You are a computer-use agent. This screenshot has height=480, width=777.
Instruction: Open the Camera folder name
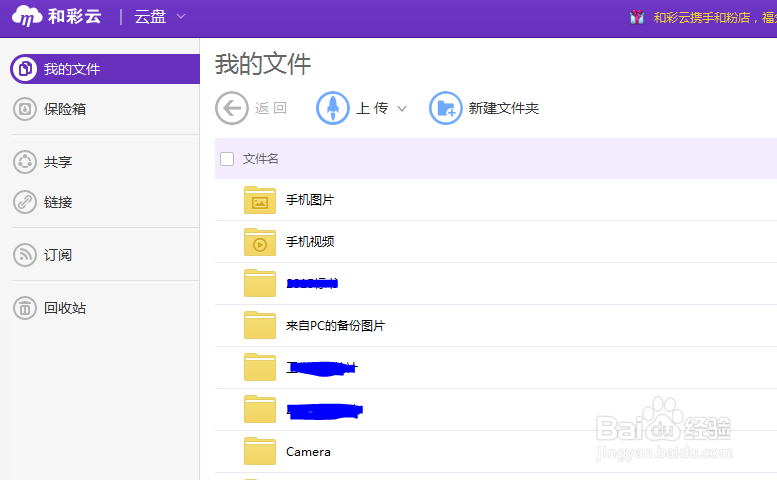[308, 452]
